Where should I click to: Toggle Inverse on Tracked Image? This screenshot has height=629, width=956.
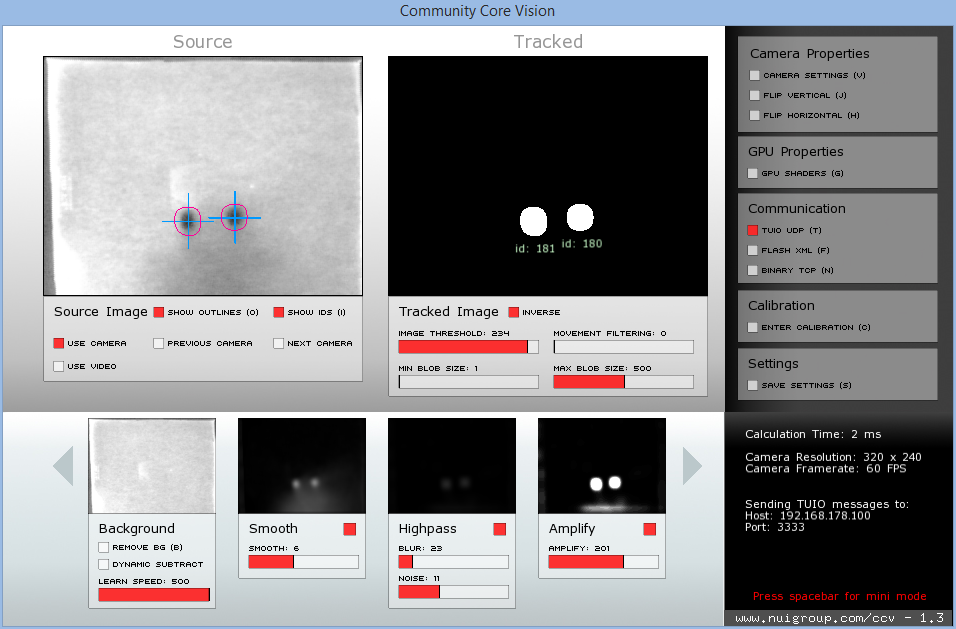[x=514, y=312]
